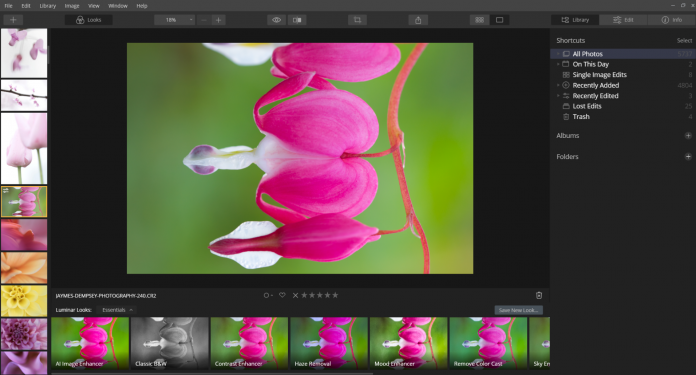
Task: Apply the Remove Color Cast look
Action: click(488, 343)
